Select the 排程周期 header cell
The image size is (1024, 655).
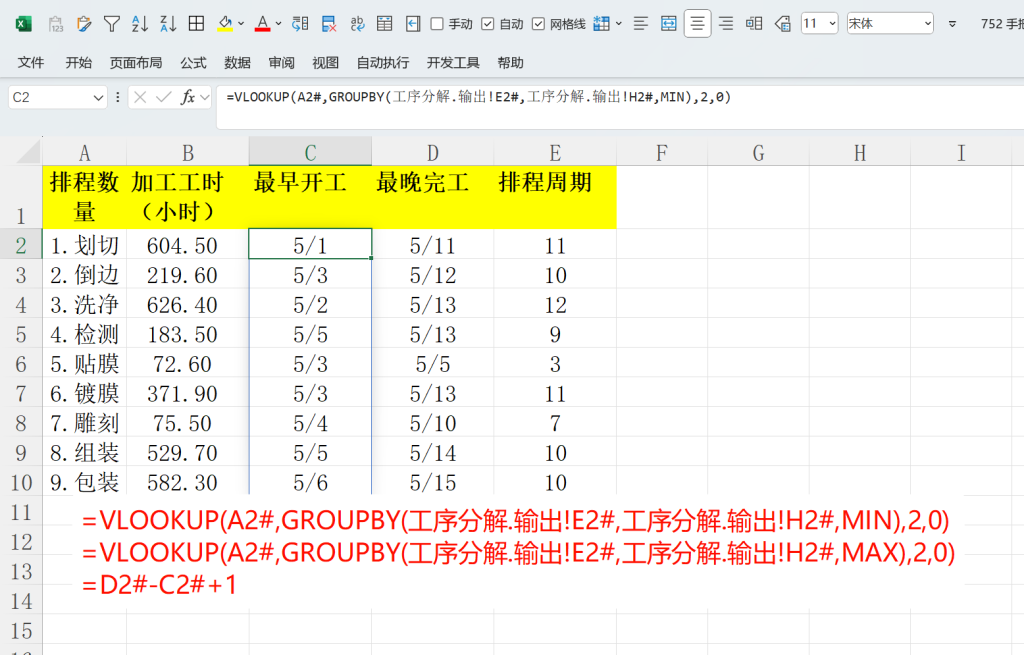pyautogui.click(x=555, y=197)
